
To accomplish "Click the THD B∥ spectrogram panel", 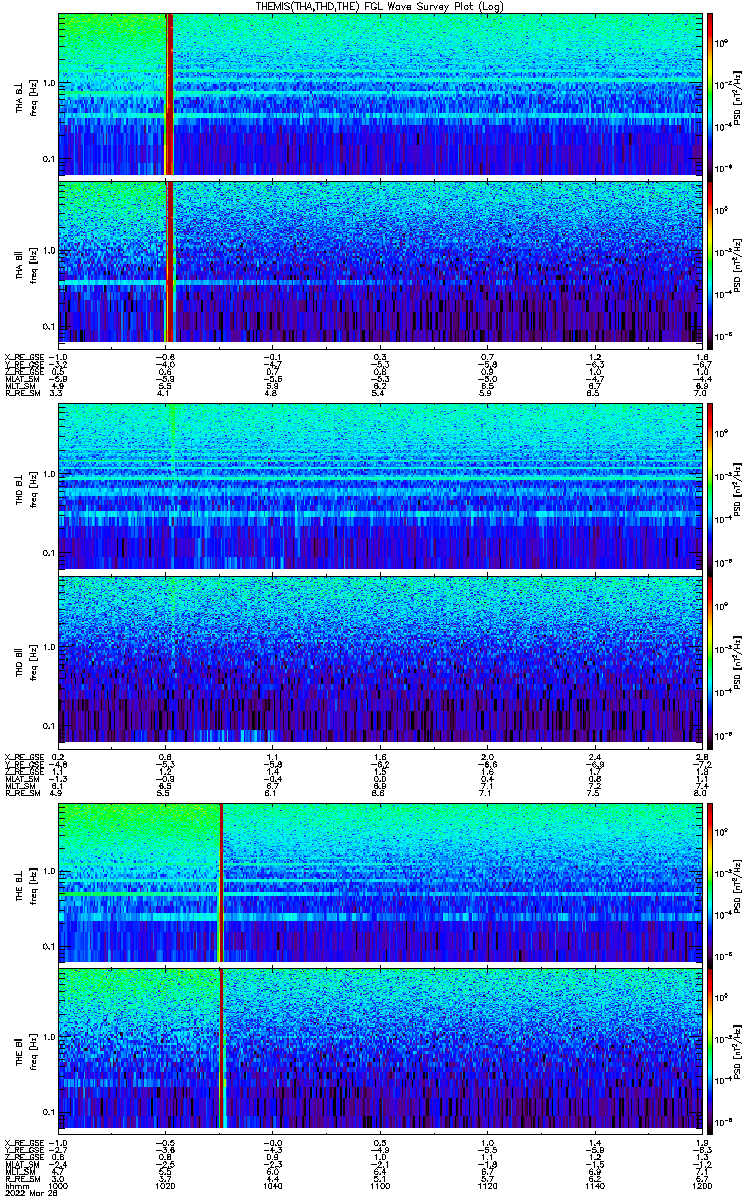I will point(380,657).
